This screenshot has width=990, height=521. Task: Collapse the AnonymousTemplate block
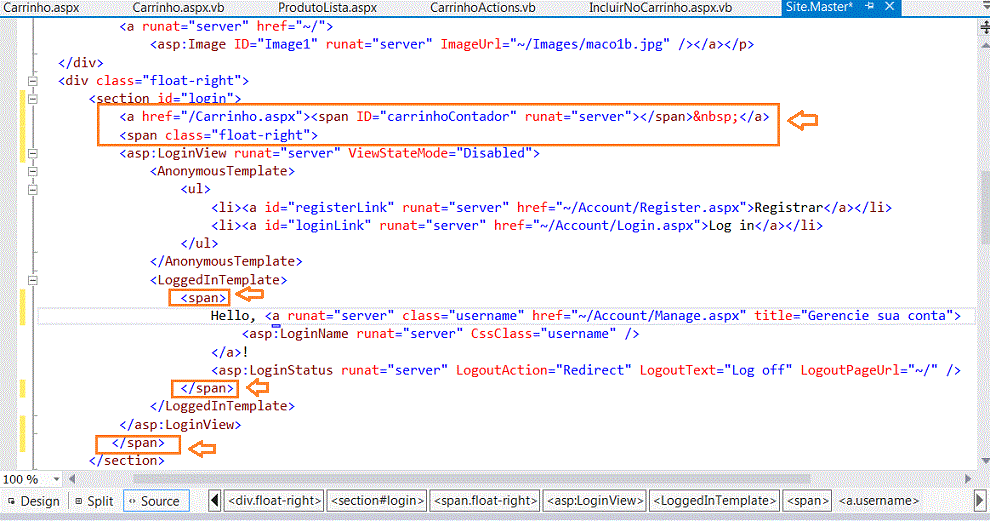coord(33,171)
